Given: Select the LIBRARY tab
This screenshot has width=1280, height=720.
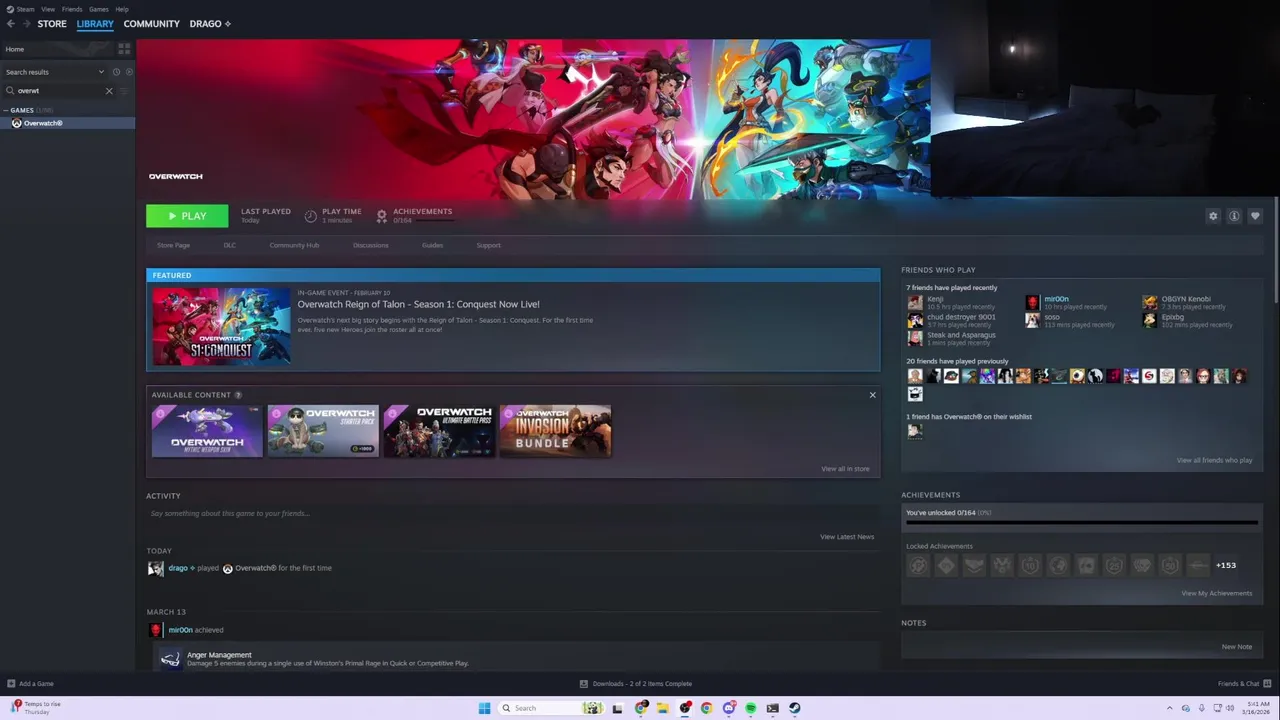Looking at the screenshot, I should (95, 24).
